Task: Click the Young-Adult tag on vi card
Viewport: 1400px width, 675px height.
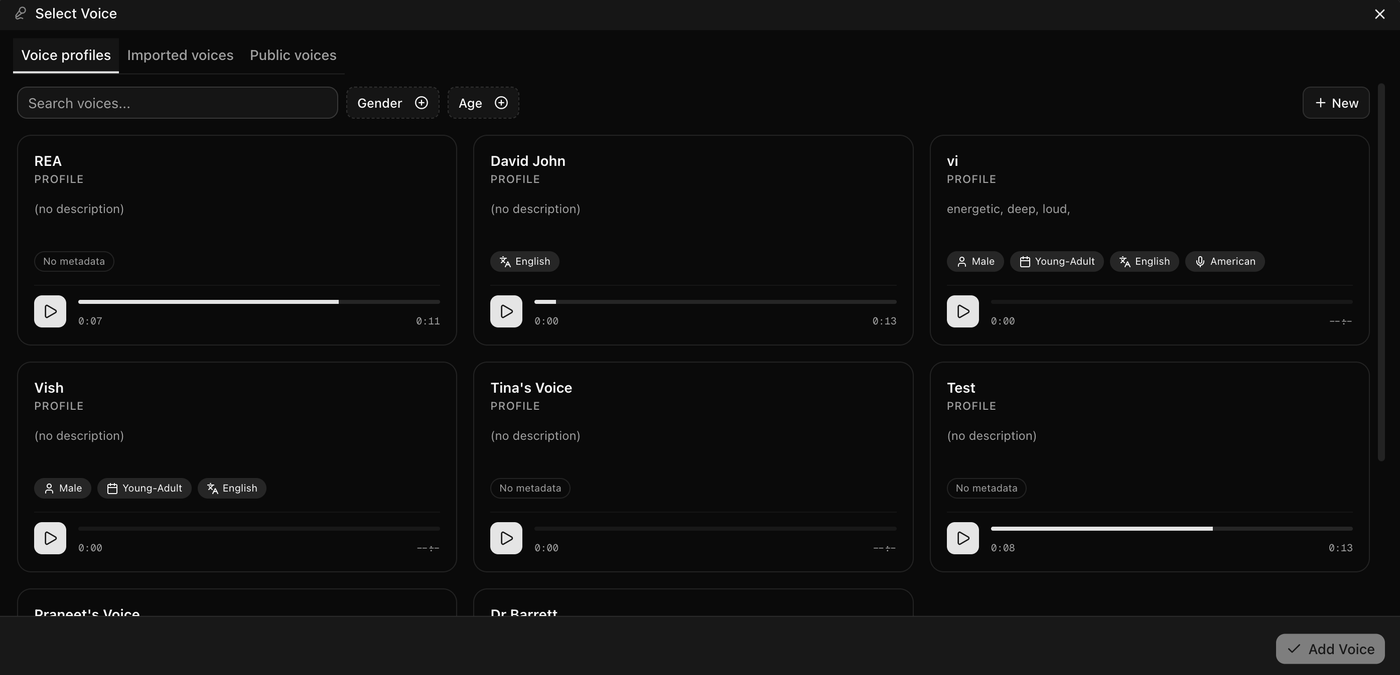Action: click(x=1057, y=261)
